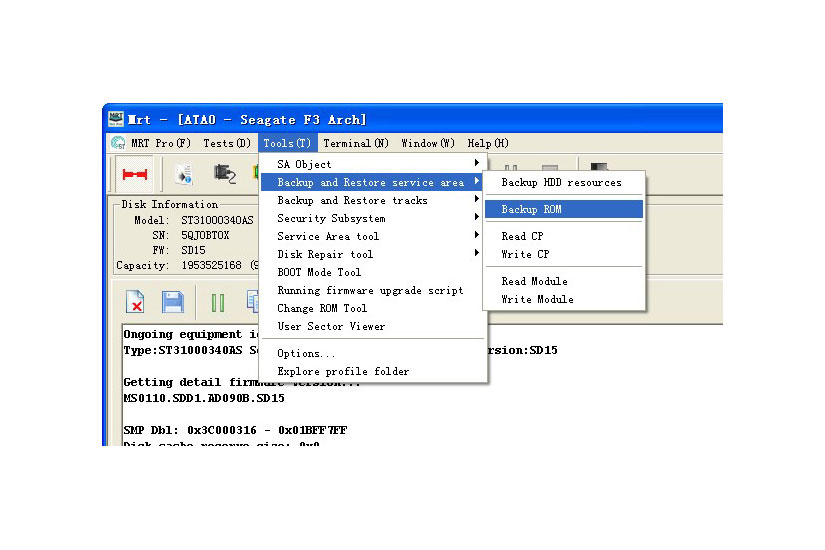This screenshot has height=550, width=825.
Task: Click the Ongoing equipment log line
Action: pyautogui.click(x=191, y=334)
